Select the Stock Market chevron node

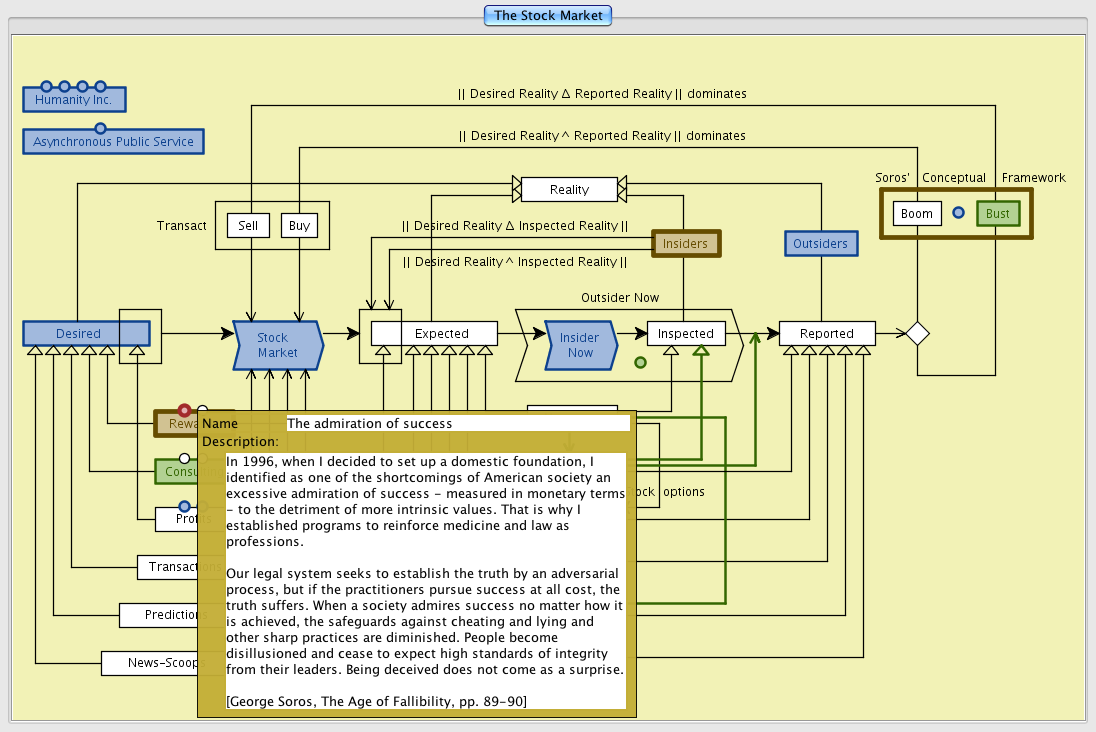coord(277,345)
